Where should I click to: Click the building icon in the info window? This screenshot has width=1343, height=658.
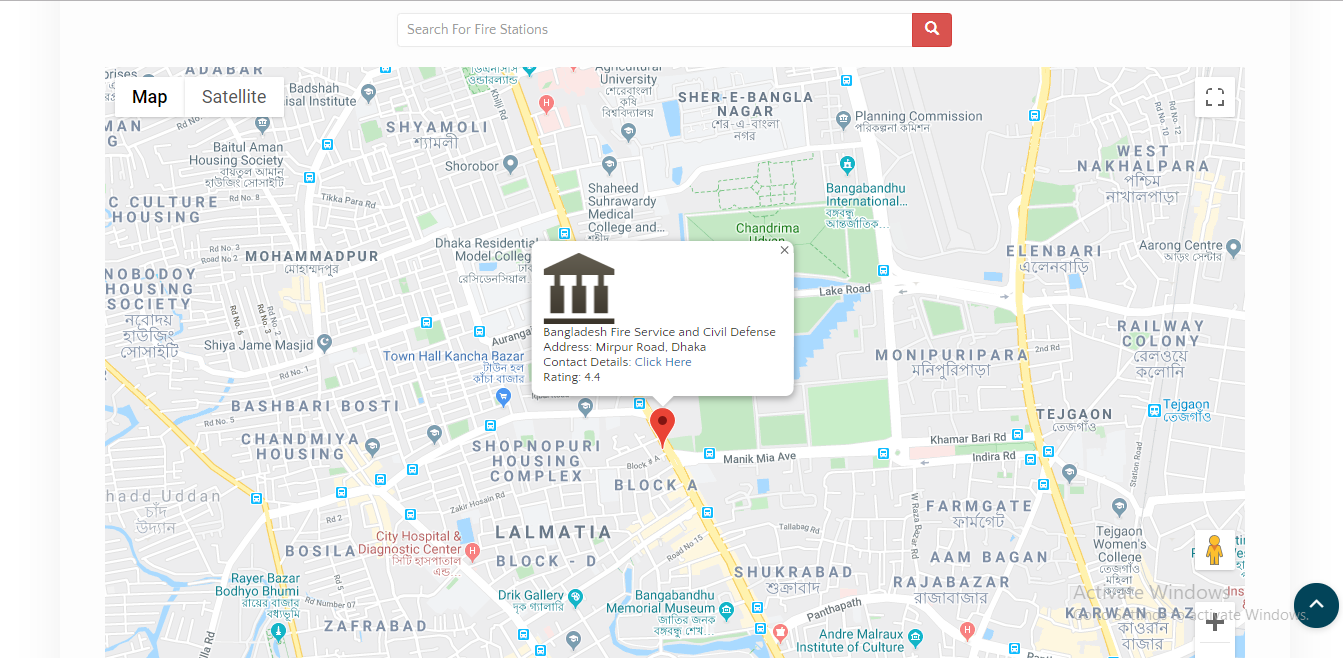pos(579,288)
